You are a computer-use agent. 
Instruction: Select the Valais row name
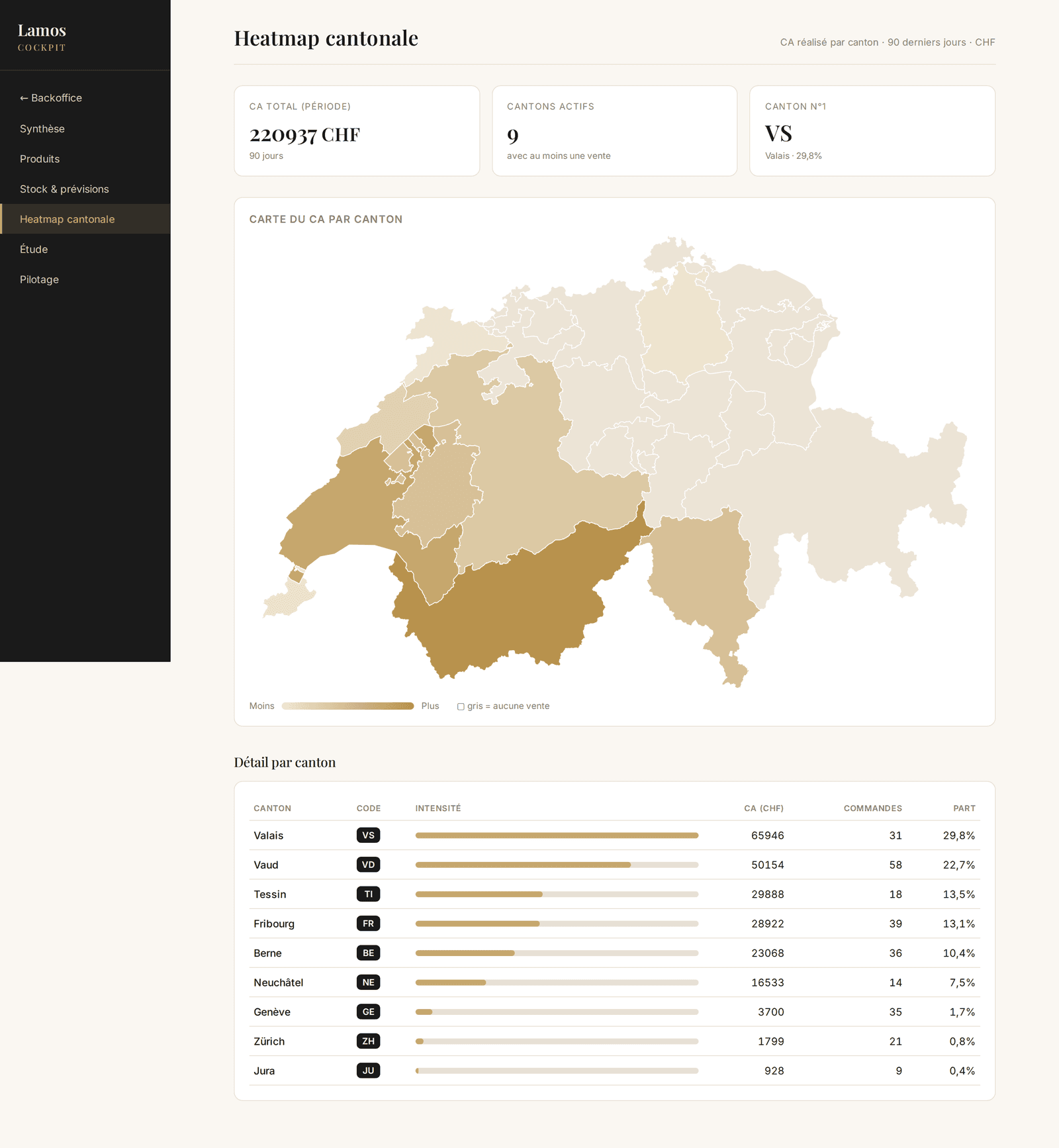[269, 836]
